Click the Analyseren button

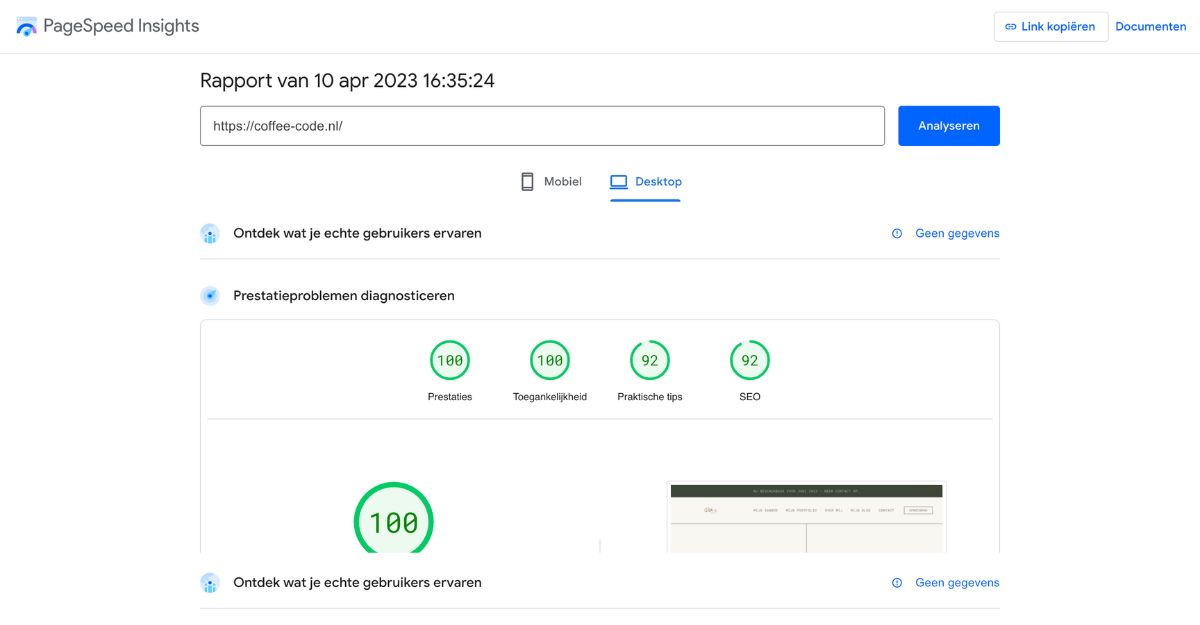948,125
